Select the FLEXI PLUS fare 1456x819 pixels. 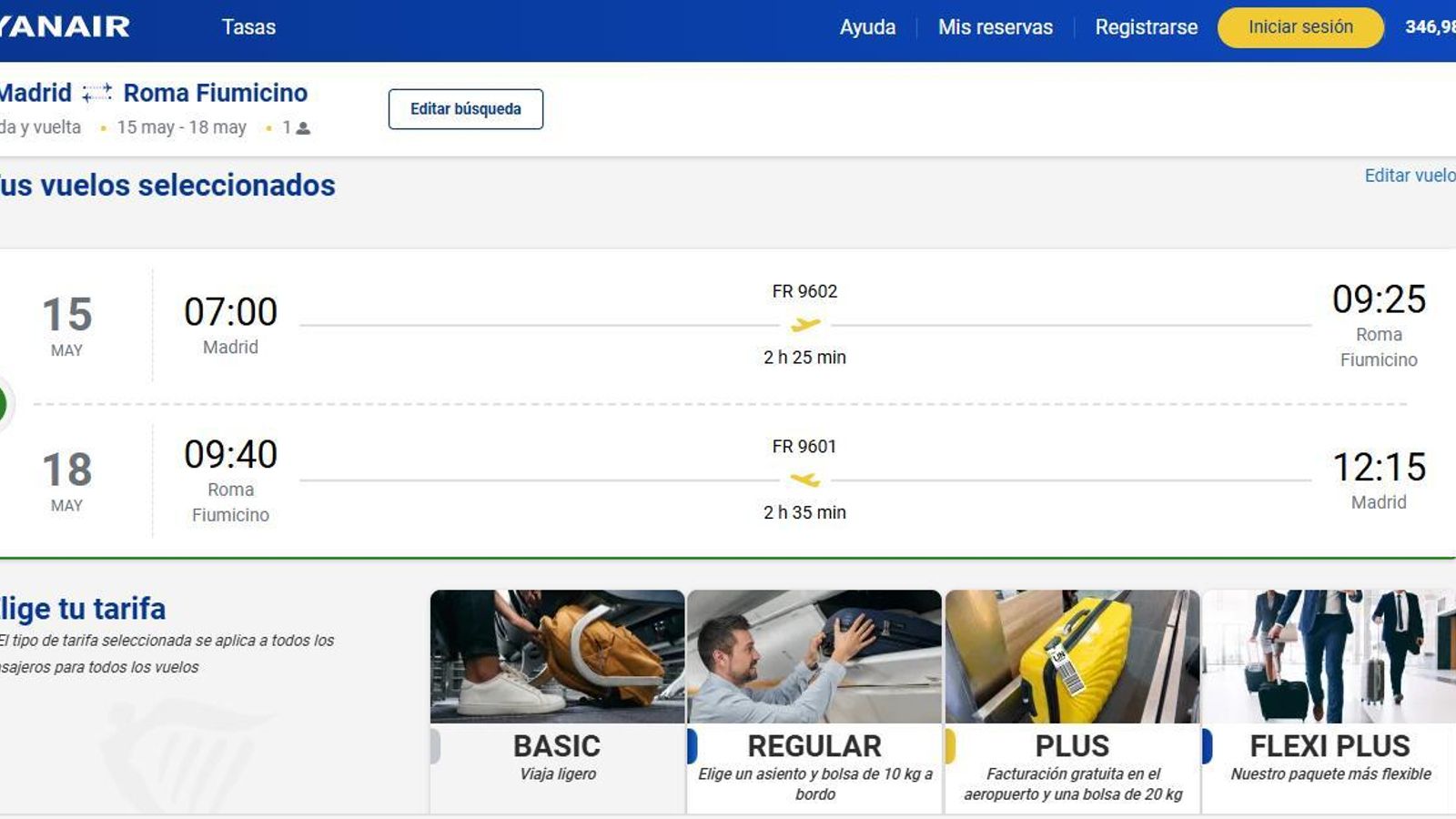(x=1329, y=746)
